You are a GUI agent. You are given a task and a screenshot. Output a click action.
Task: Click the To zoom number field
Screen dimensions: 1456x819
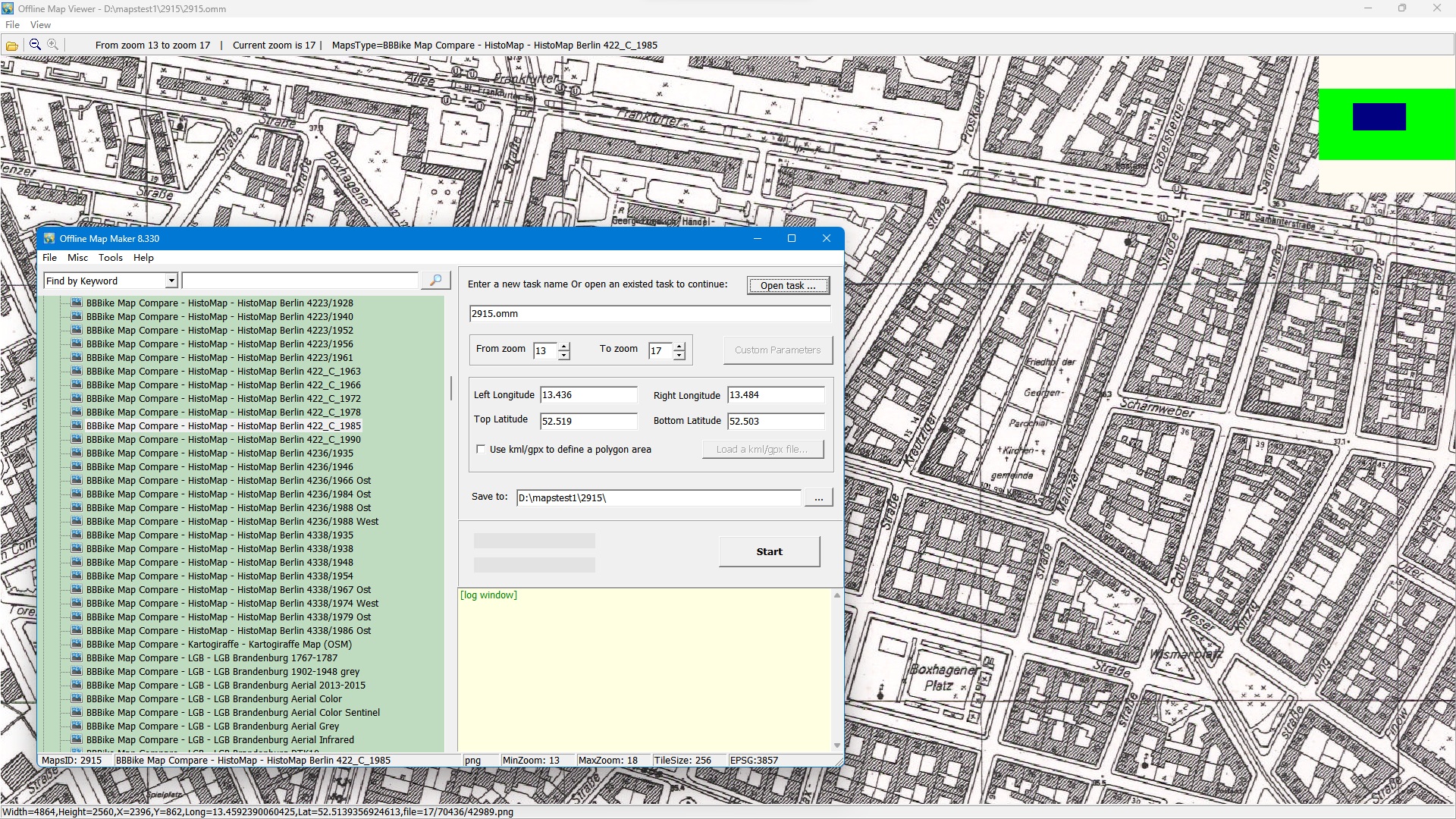[x=661, y=350]
